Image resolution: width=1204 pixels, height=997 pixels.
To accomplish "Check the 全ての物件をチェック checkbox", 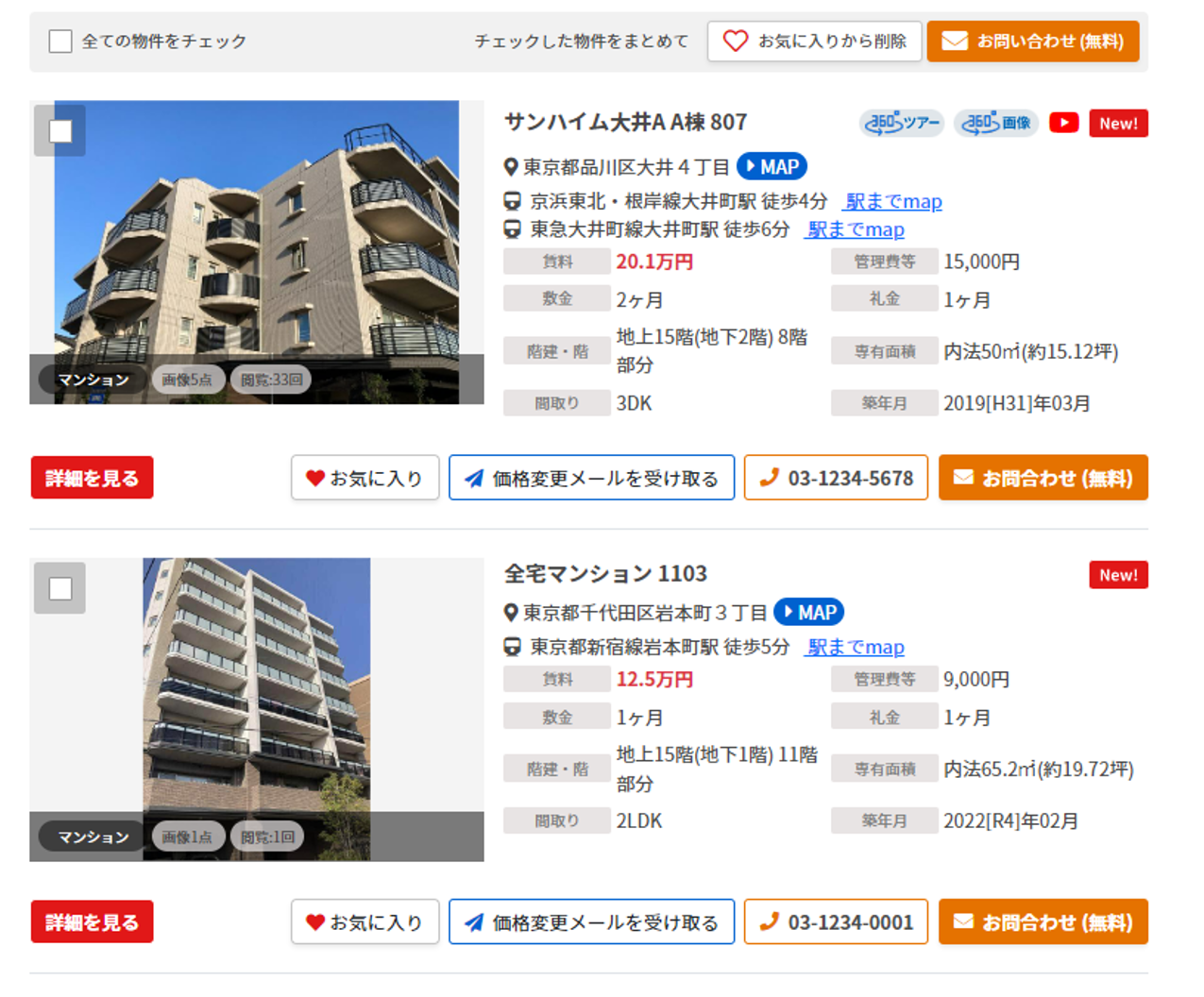I will click(60, 42).
